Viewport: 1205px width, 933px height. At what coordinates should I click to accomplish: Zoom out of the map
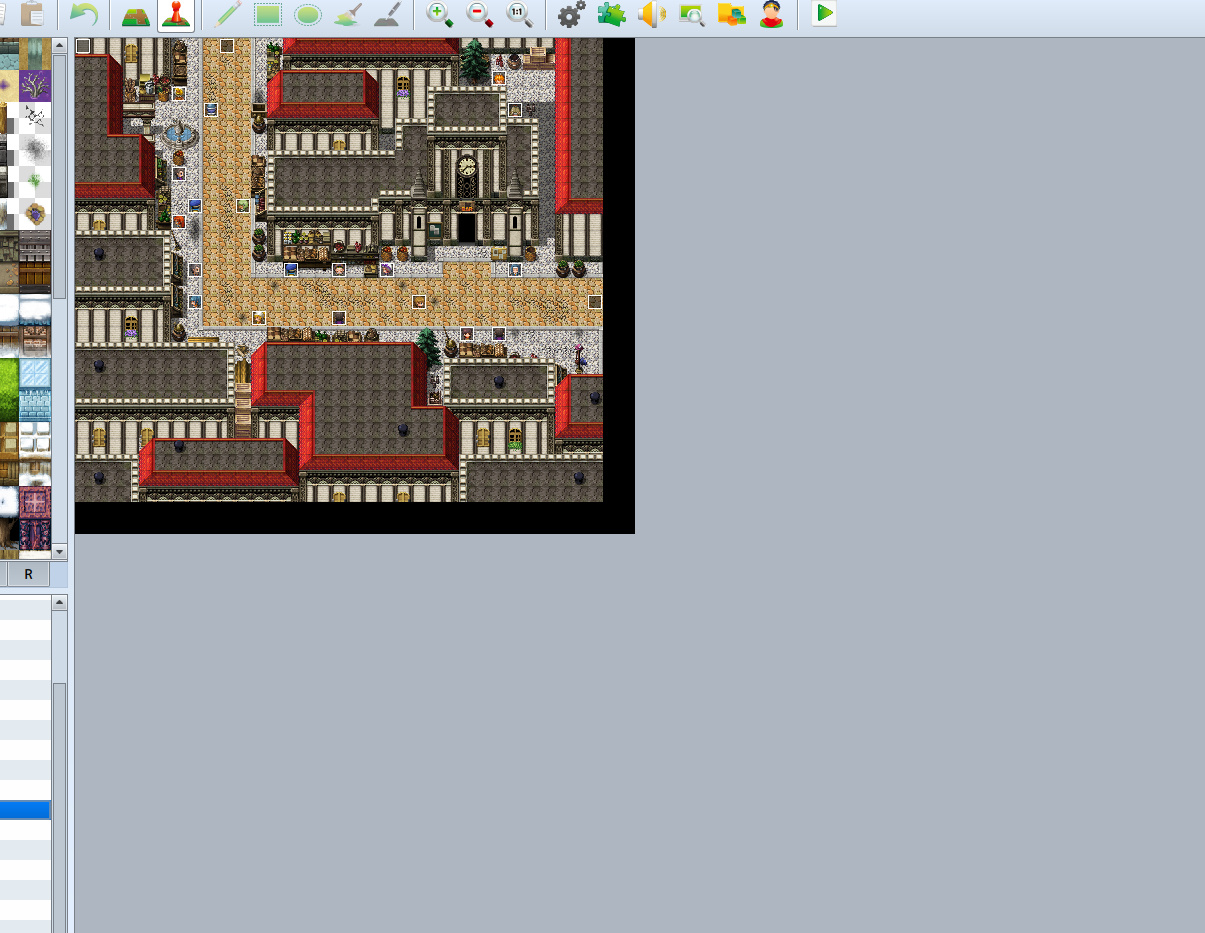(480, 14)
